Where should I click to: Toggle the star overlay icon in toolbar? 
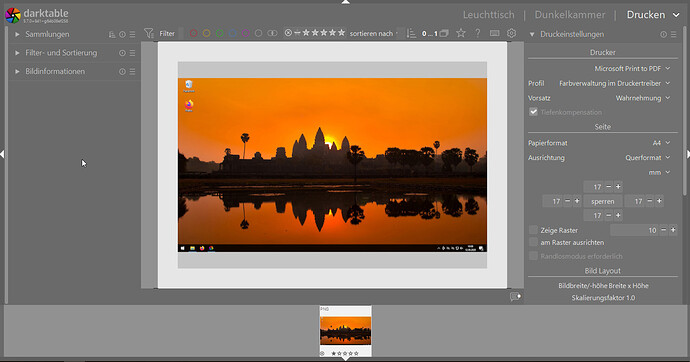click(x=461, y=33)
